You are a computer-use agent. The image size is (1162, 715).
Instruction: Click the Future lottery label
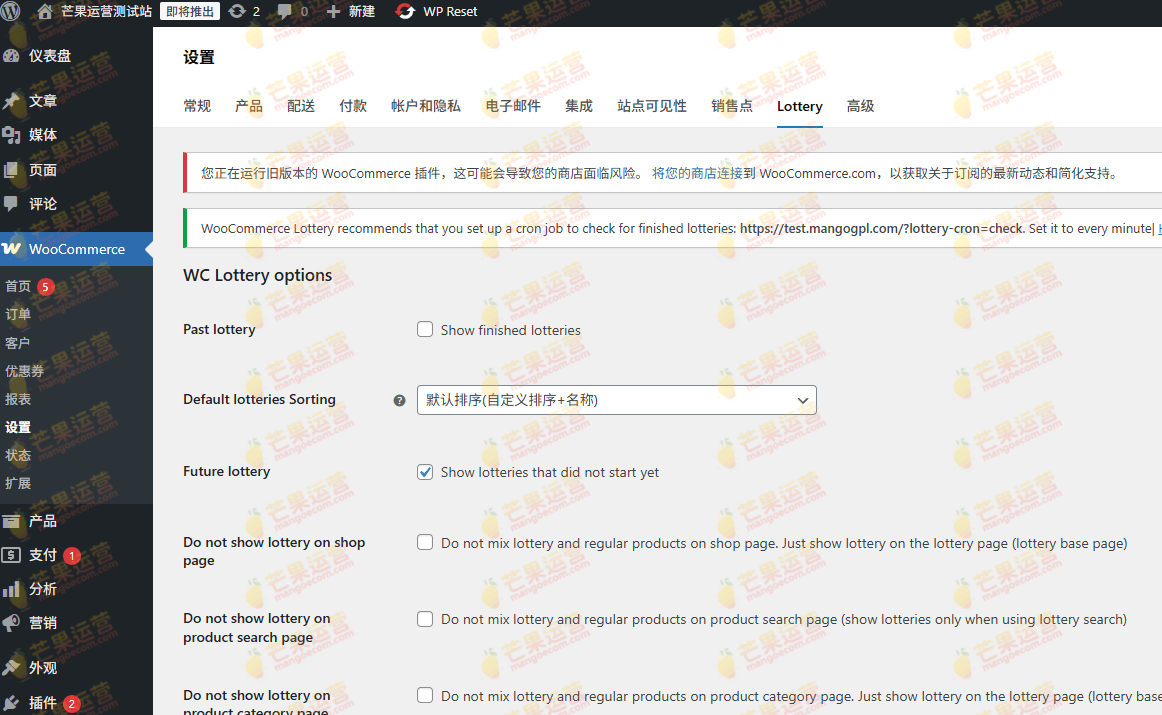(226, 471)
